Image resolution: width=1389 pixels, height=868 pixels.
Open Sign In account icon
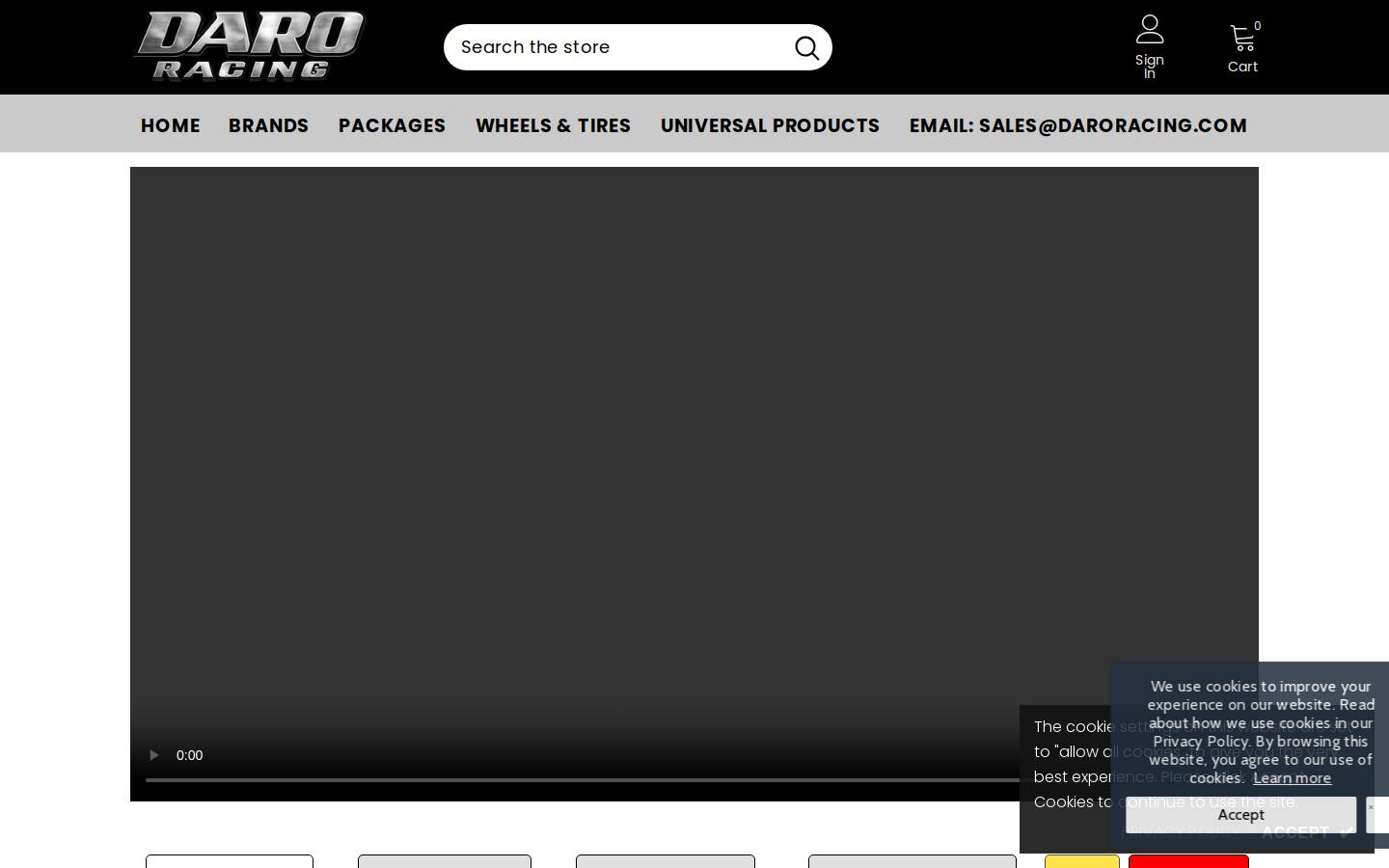(1149, 29)
